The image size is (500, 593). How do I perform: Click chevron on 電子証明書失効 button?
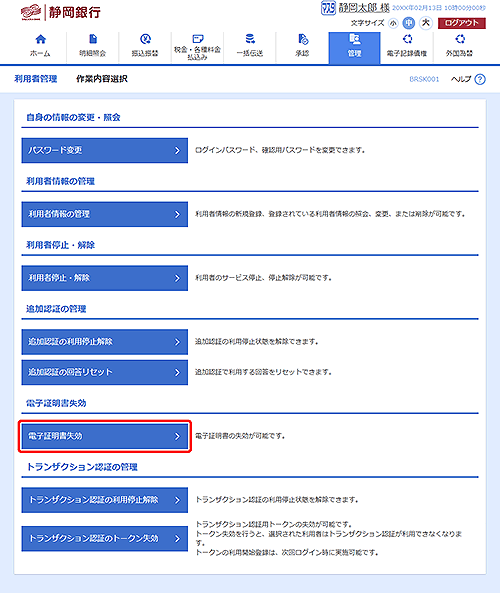click(177, 436)
